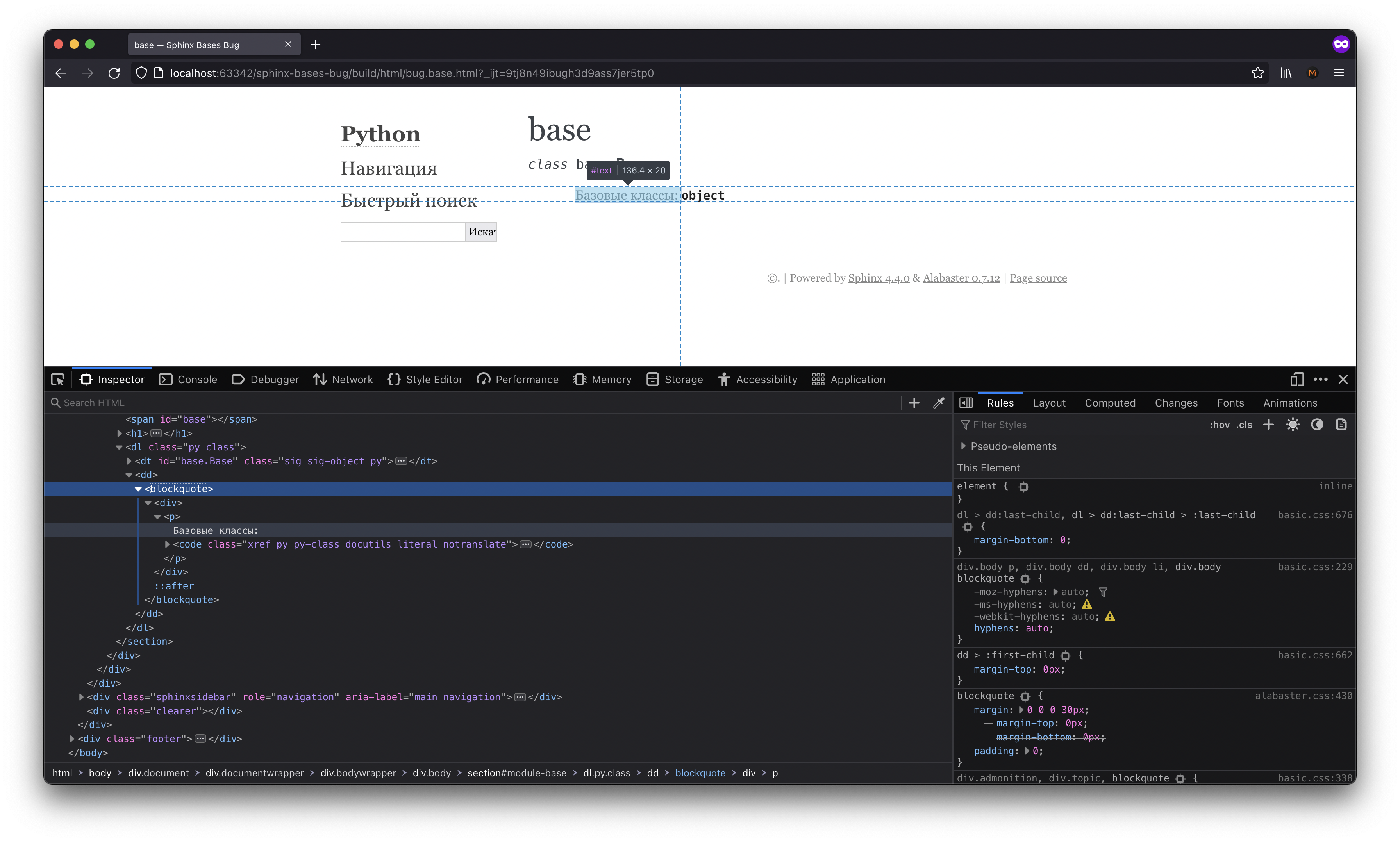The height and width of the screenshot is (842, 1400).
Task: Toggle dark color scheme simulation
Action: pos(1317,425)
